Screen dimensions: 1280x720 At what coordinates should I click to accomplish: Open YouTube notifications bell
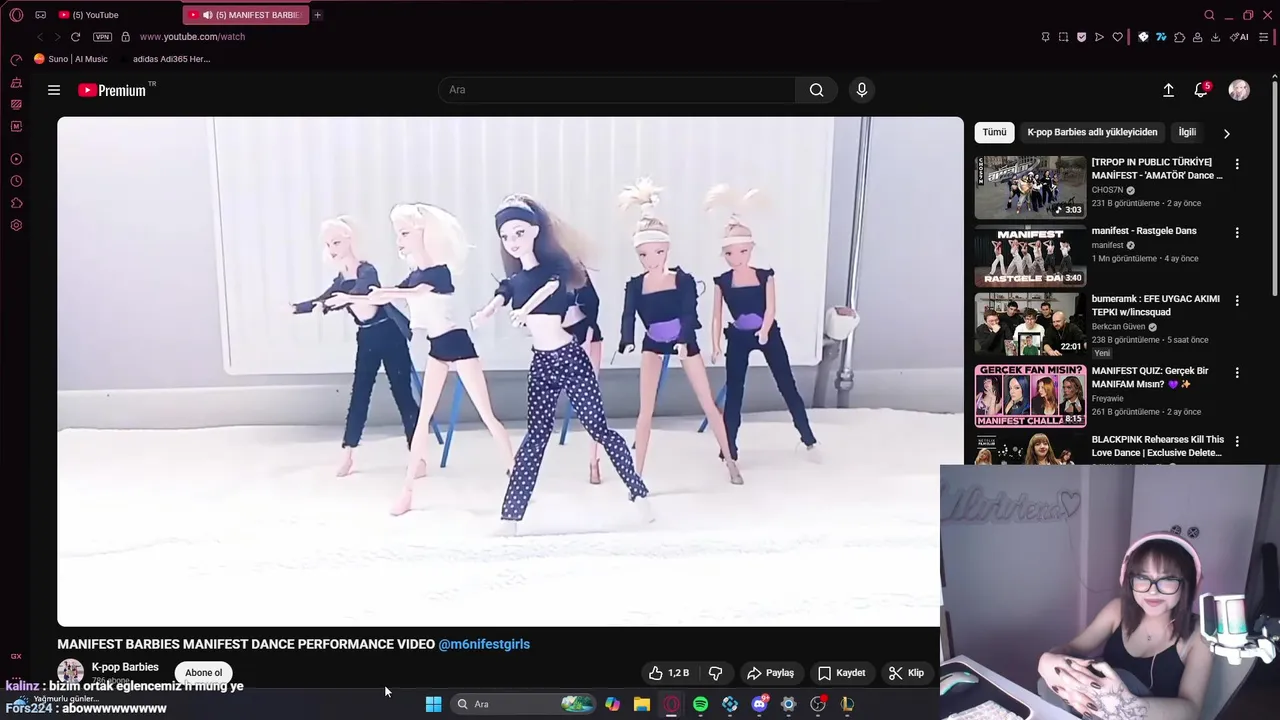(1201, 90)
